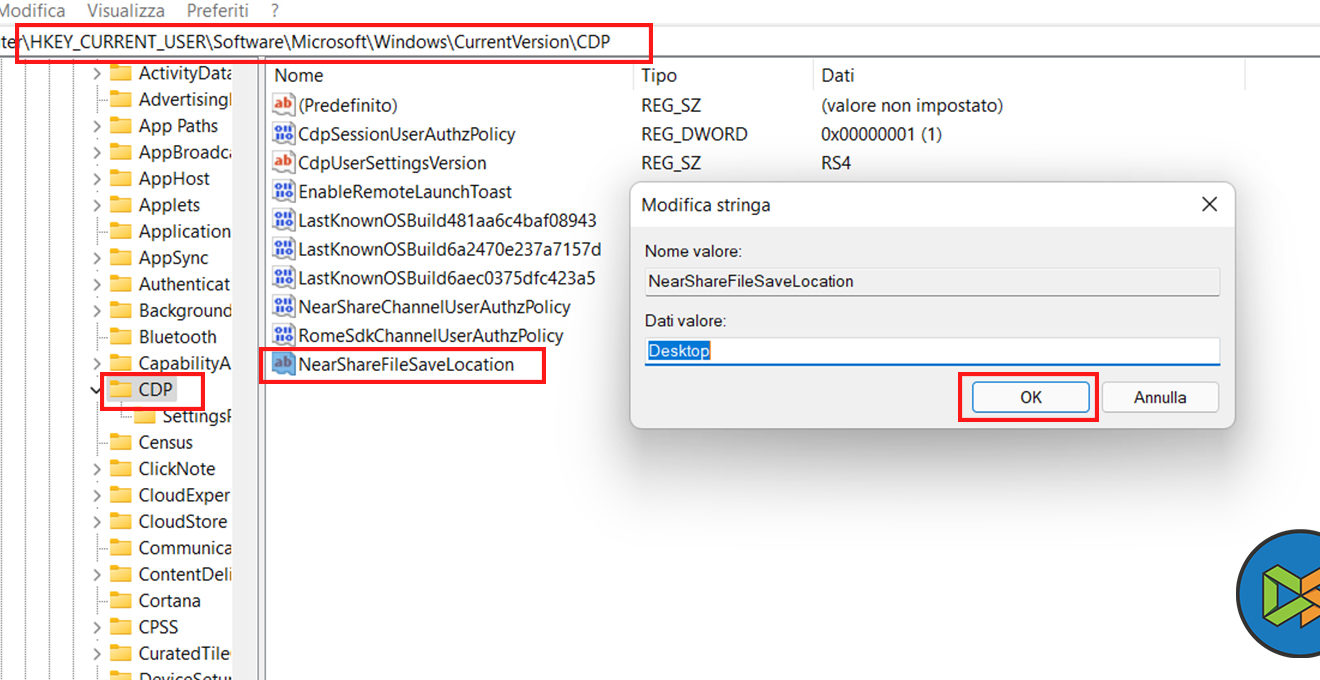Select the ContentDelivery folder icon
Viewport: 1320px width, 680px height.
pos(121,574)
